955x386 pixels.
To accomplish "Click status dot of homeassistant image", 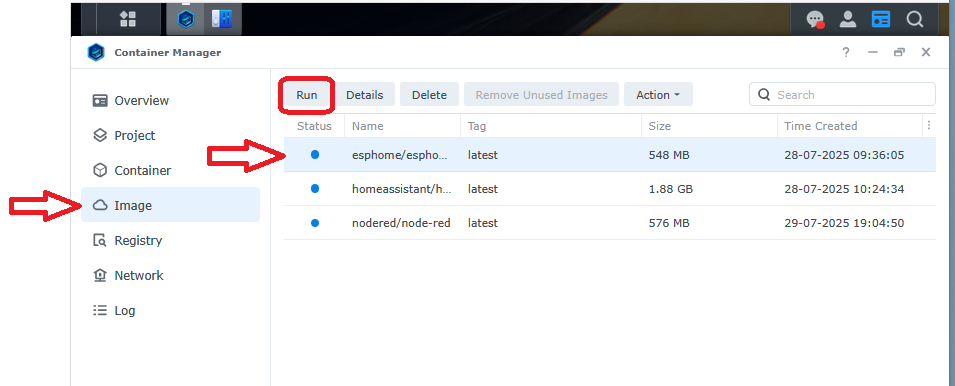I will pos(315,189).
